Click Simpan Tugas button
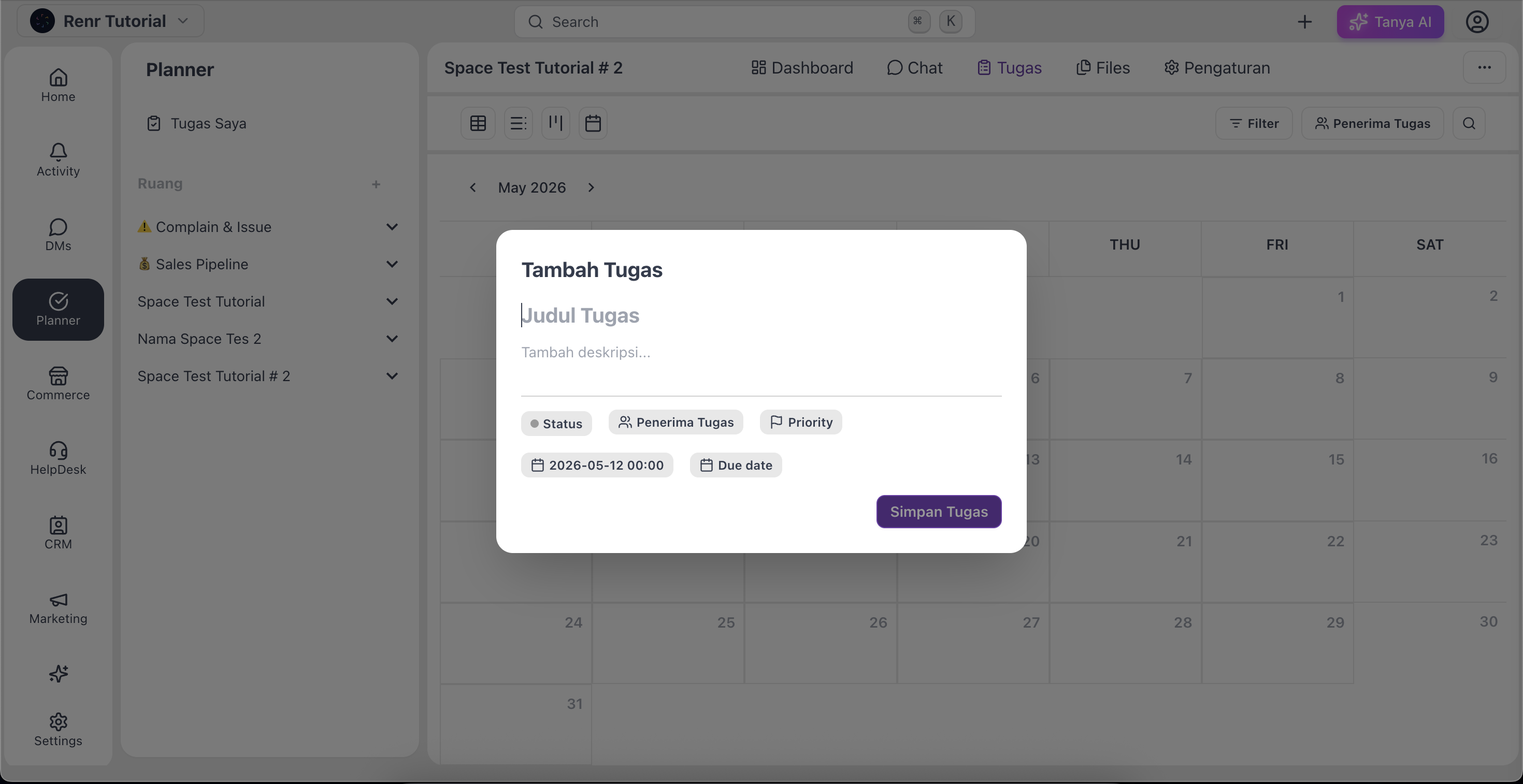The height and width of the screenshot is (784, 1523). click(x=938, y=512)
